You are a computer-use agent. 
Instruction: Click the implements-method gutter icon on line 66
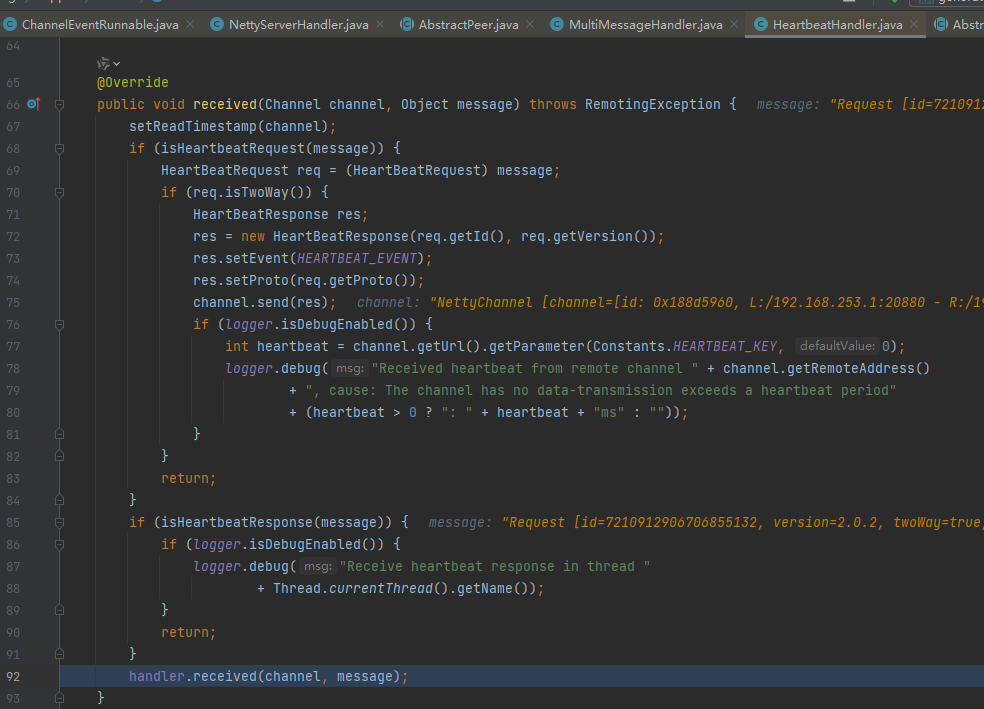point(34,104)
